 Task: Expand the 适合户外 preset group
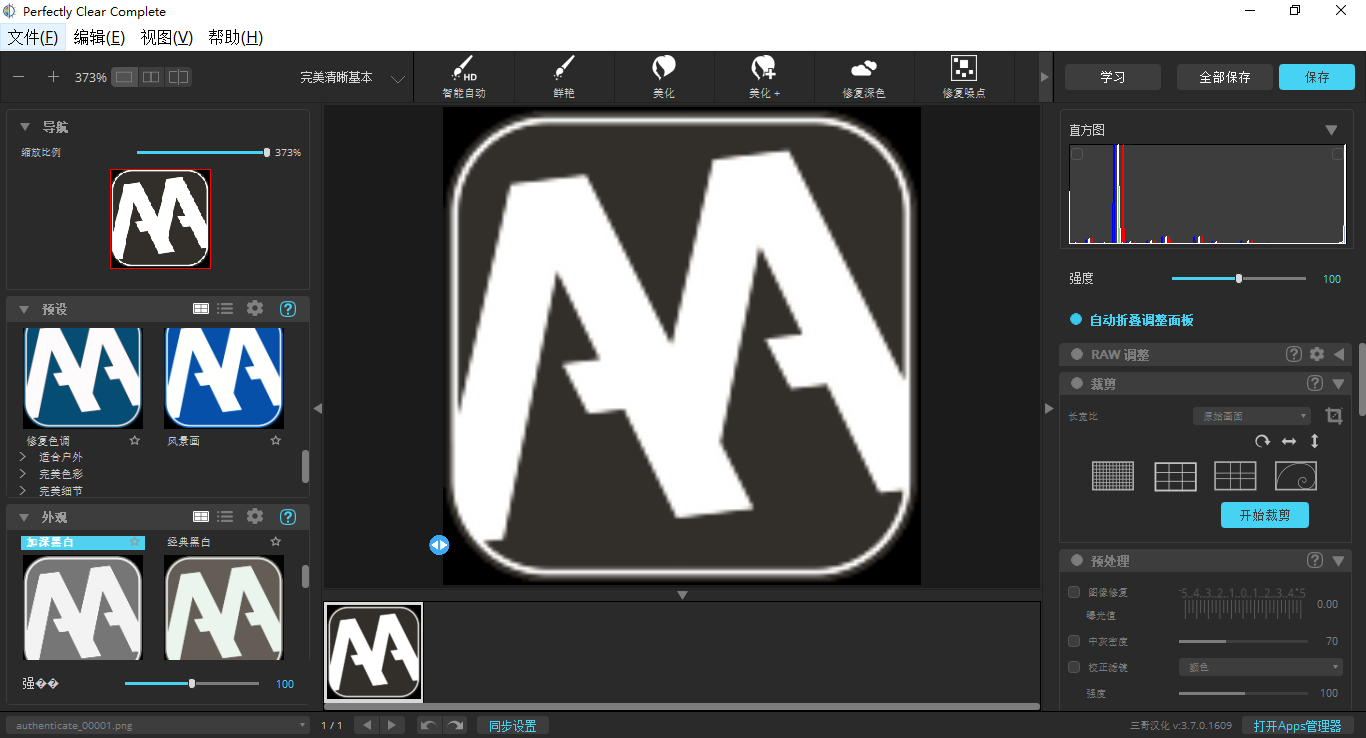click(23, 457)
